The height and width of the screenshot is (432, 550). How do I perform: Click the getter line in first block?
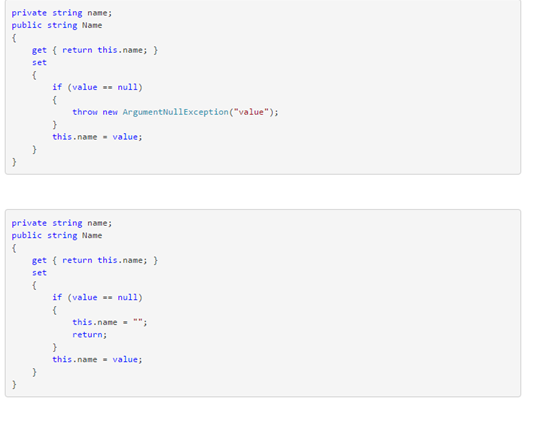95,50
